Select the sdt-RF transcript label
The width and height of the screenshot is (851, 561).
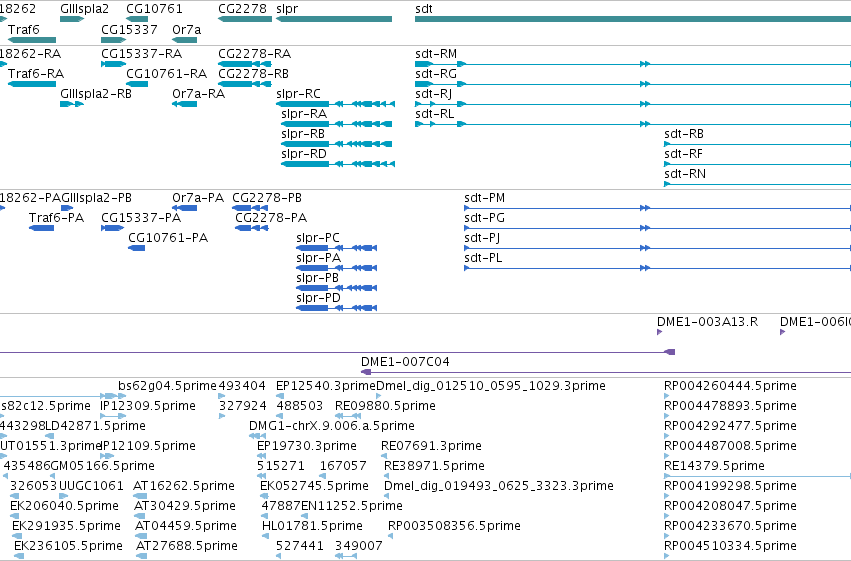[x=684, y=154]
